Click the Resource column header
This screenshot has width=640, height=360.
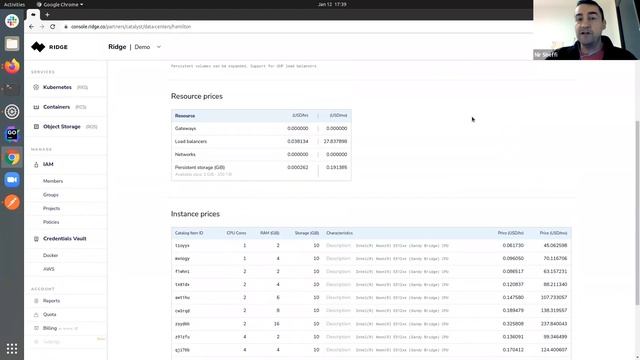pos(185,116)
